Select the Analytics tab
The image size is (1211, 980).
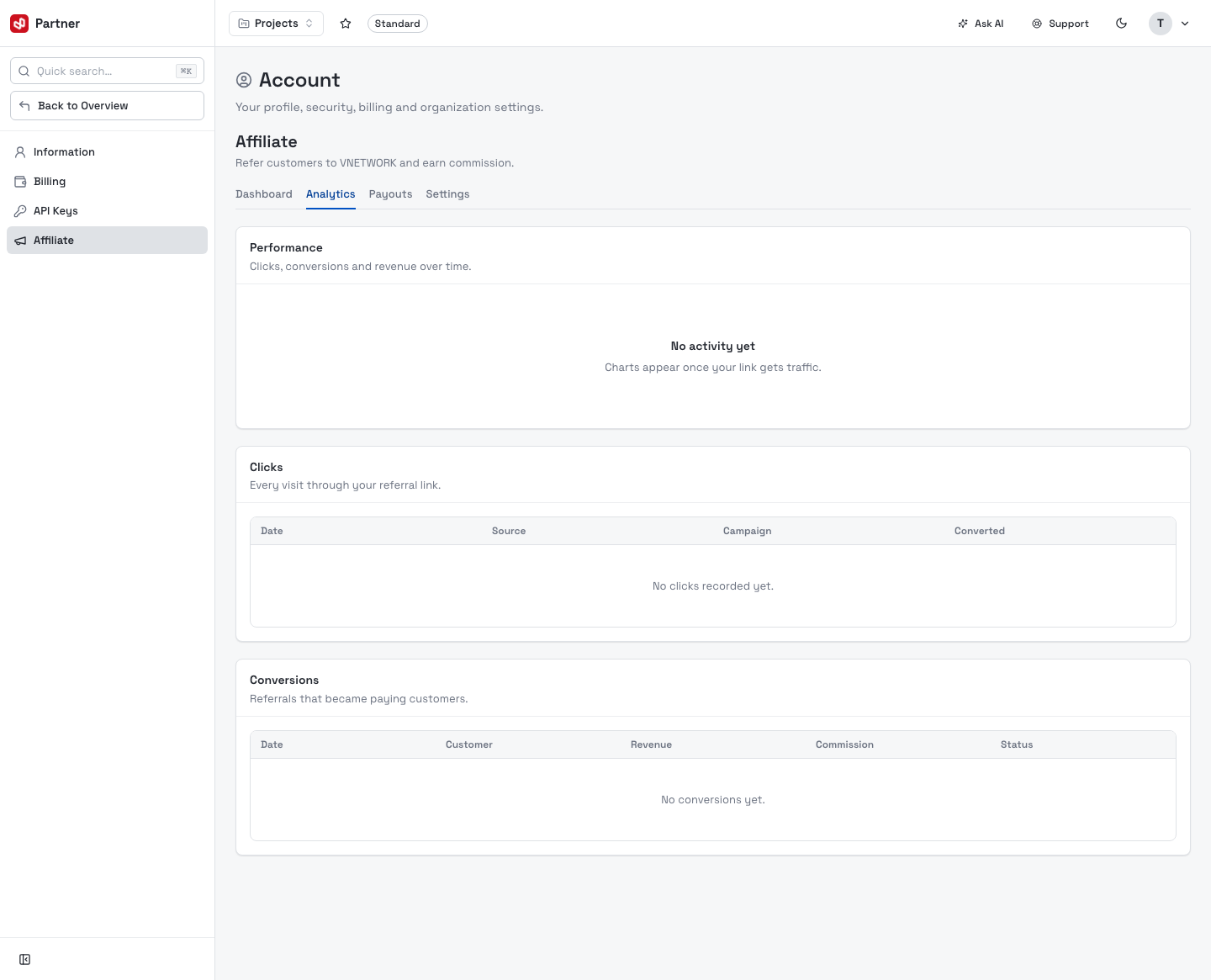coord(331,194)
